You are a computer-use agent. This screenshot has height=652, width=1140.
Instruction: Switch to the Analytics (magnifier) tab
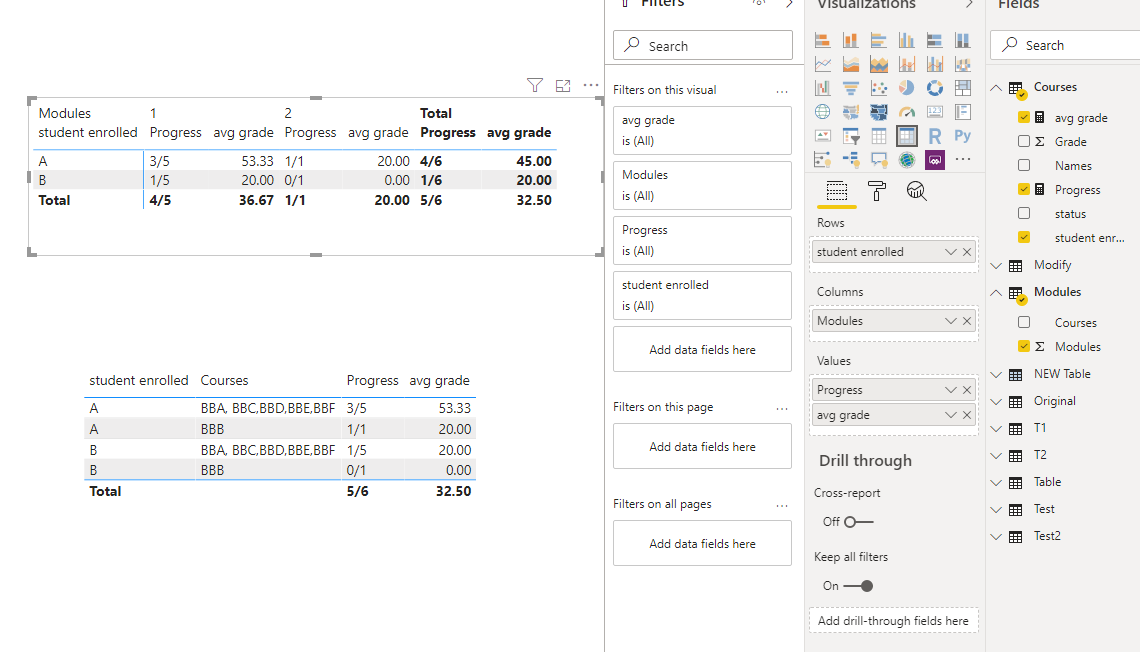click(916, 192)
